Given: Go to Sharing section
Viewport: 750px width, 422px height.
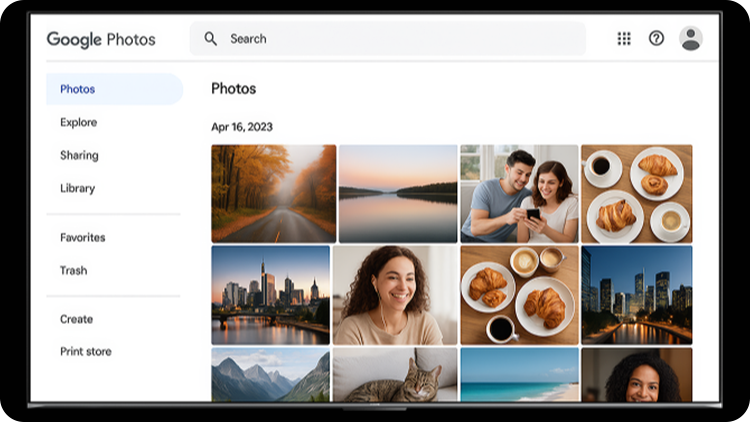Looking at the screenshot, I should (x=79, y=155).
